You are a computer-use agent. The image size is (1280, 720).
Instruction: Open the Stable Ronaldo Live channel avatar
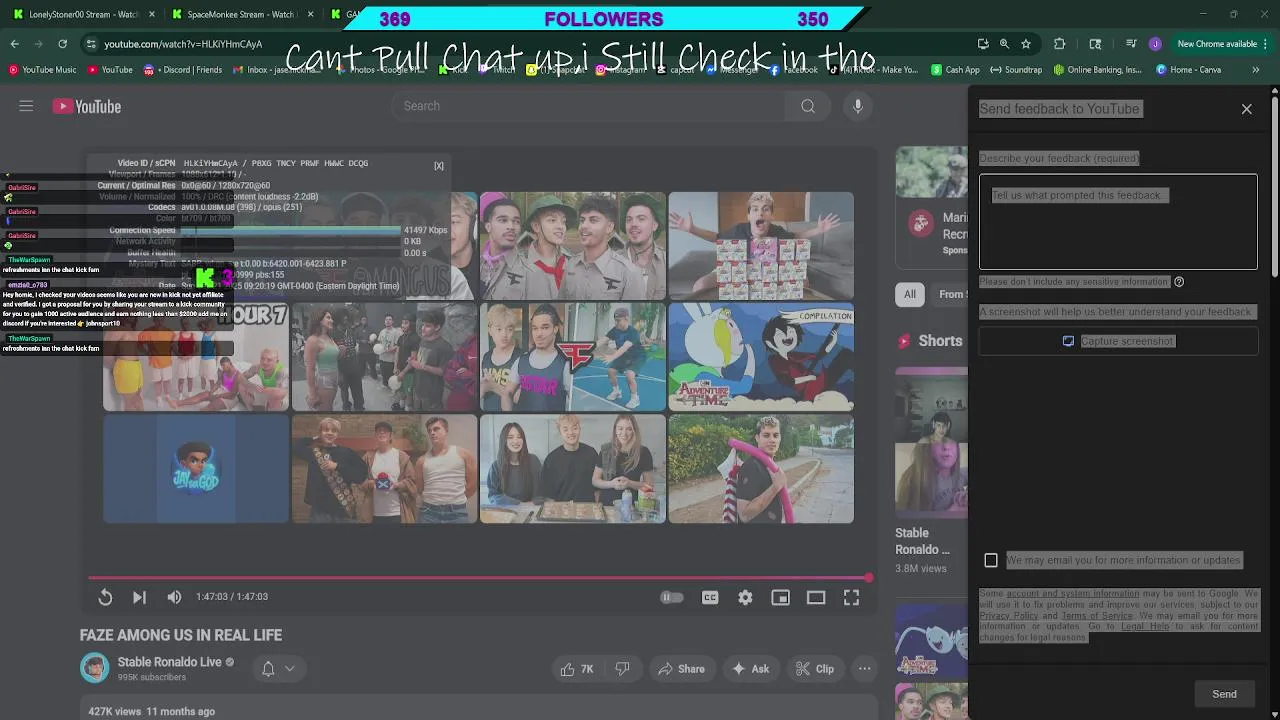[94, 668]
